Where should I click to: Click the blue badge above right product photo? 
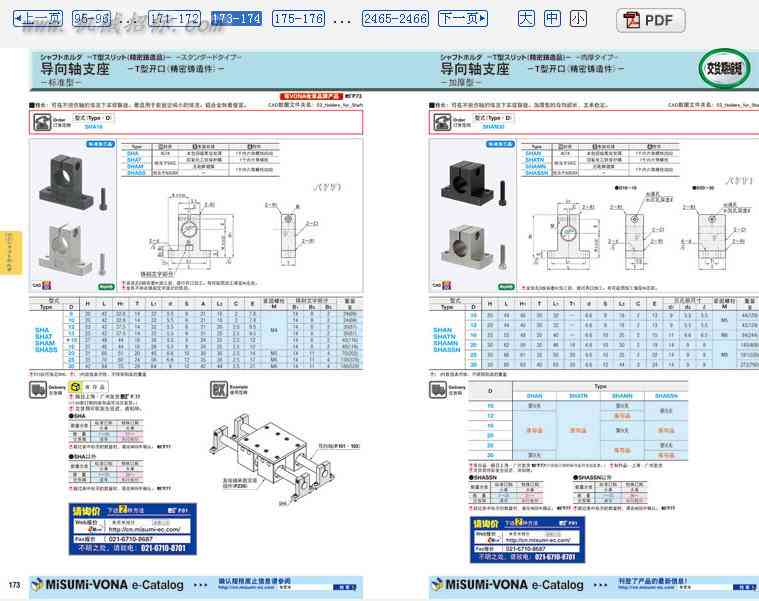(501, 144)
